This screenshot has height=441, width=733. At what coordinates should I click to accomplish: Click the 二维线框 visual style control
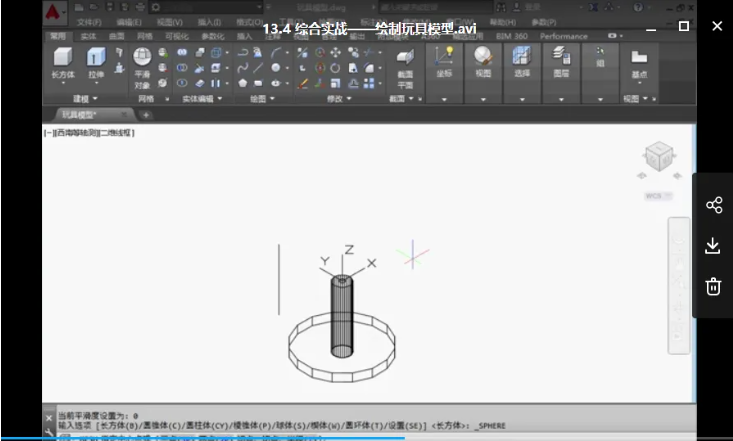(x=117, y=133)
